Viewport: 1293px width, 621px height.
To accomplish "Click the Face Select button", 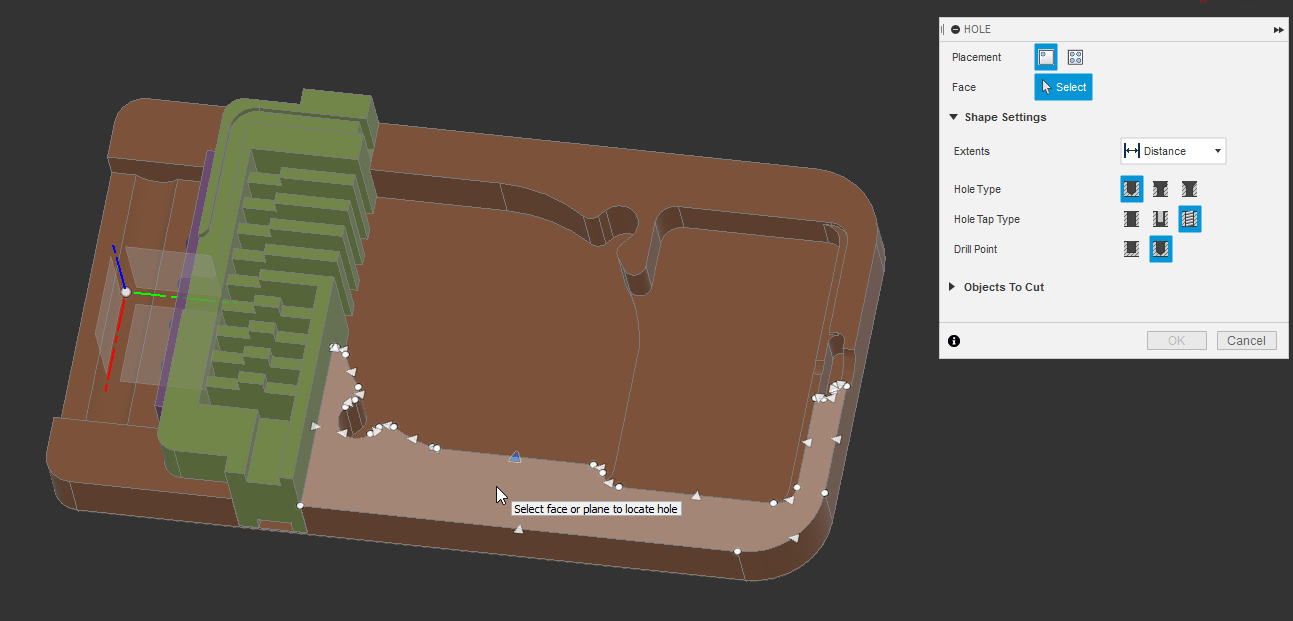I will pos(1063,87).
